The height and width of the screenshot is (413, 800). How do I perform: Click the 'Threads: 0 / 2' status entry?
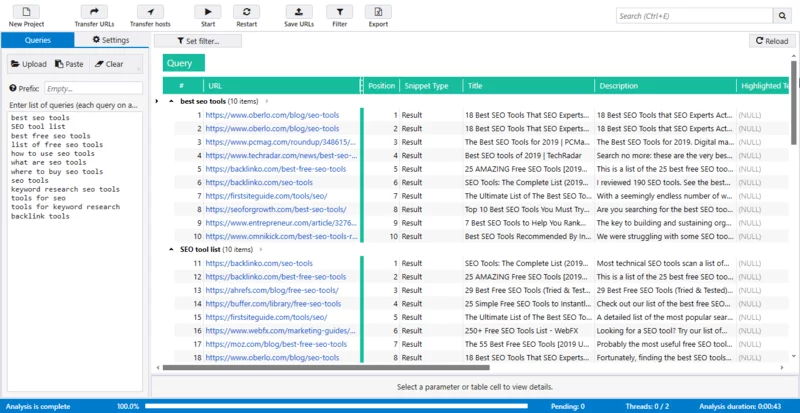pyautogui.click(x=647, y=406)
